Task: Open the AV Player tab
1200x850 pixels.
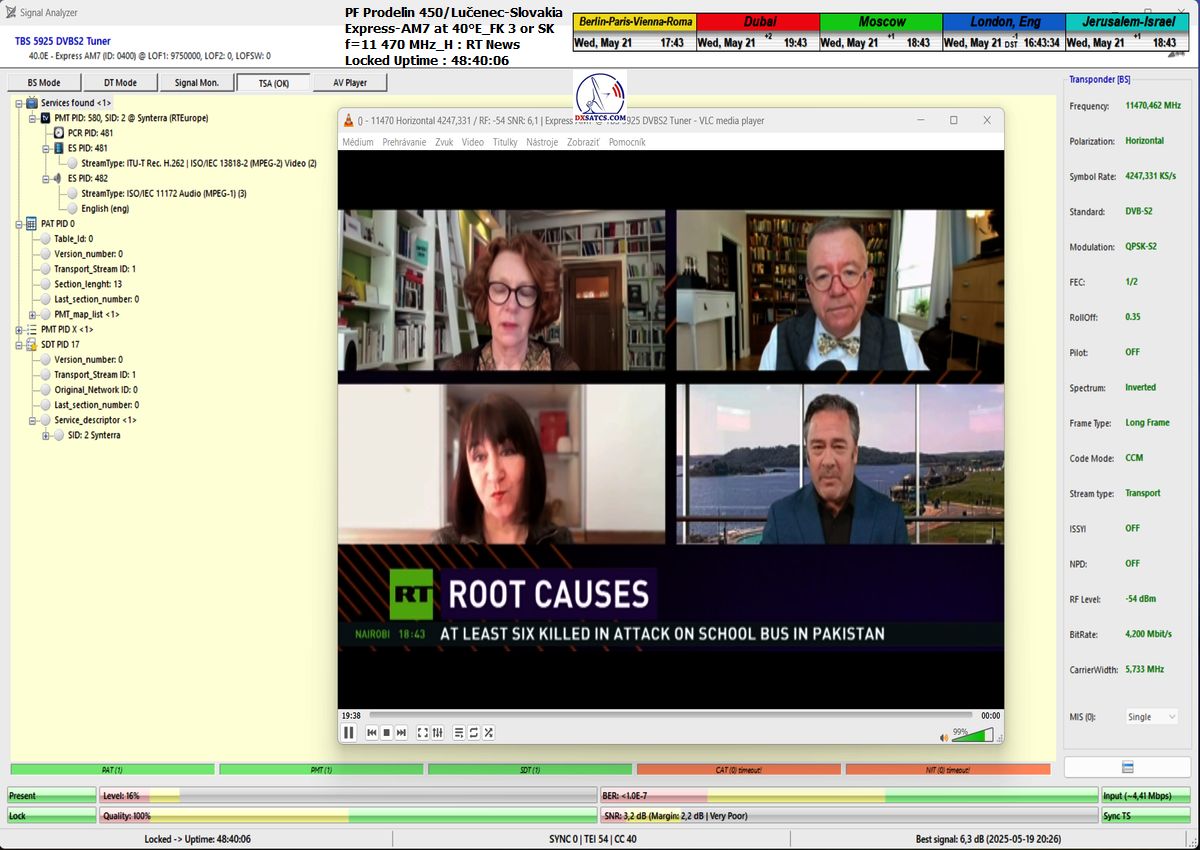Action: pyautogui.click(x=349, y=83)
